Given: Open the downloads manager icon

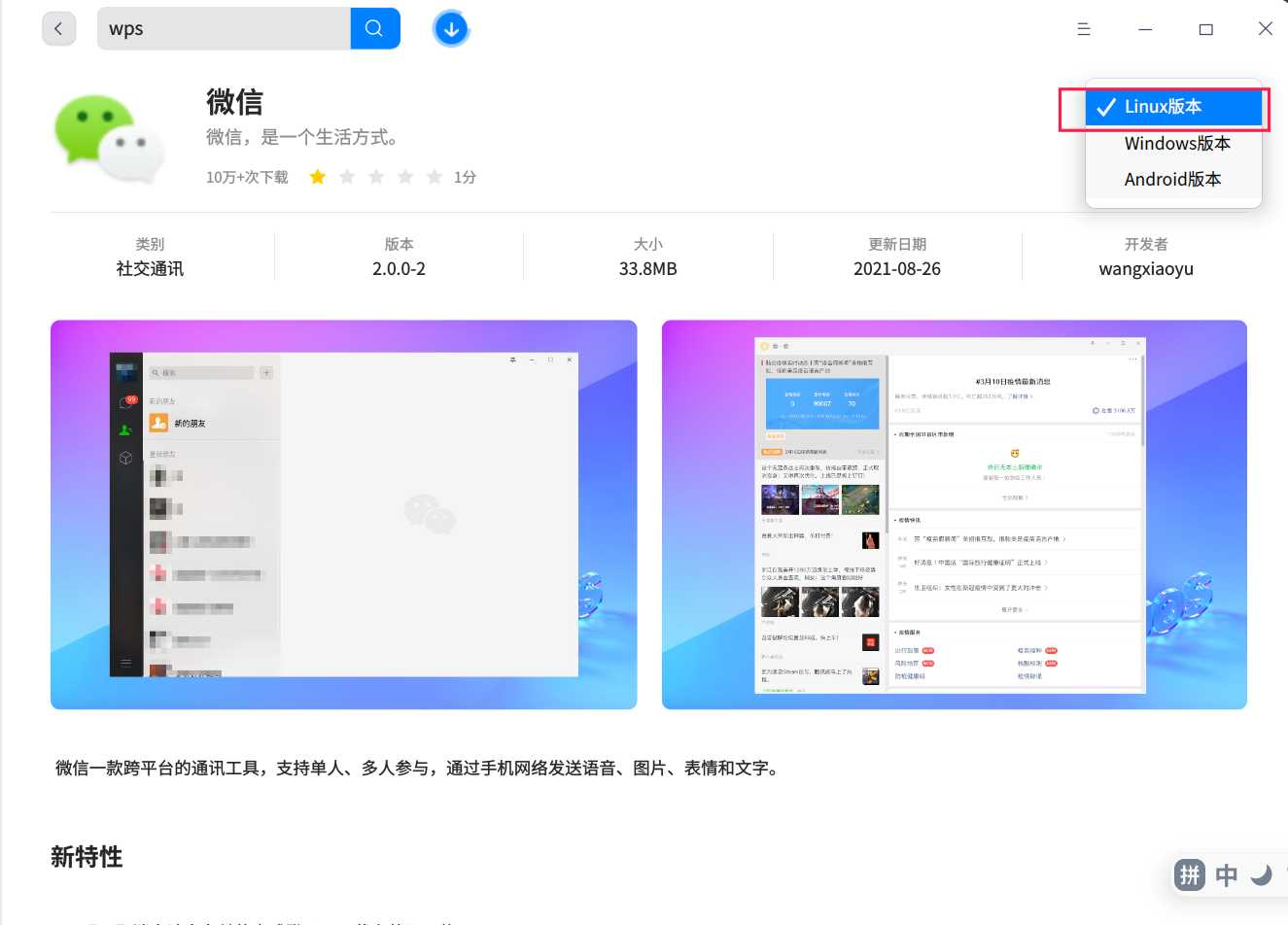Looking at the screenshot, I should click(x=450, y=29).
